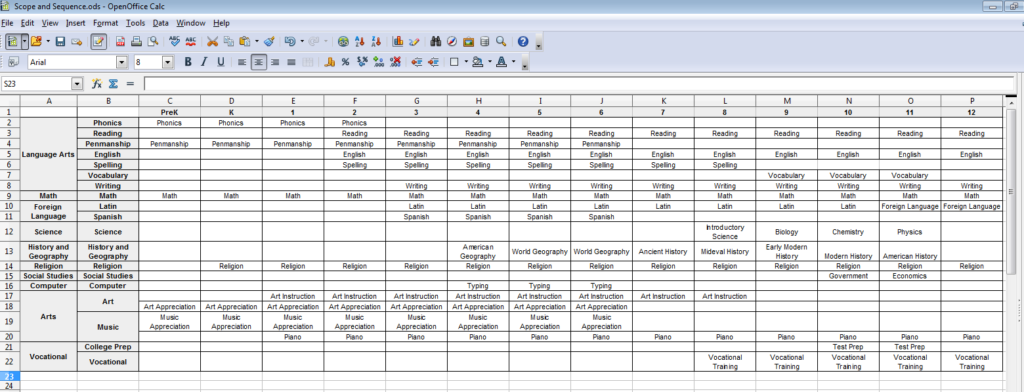This screenshot has width=1024, height=392.
Task: Expand the Arial font name dropdown
Action: click(121, 62)
